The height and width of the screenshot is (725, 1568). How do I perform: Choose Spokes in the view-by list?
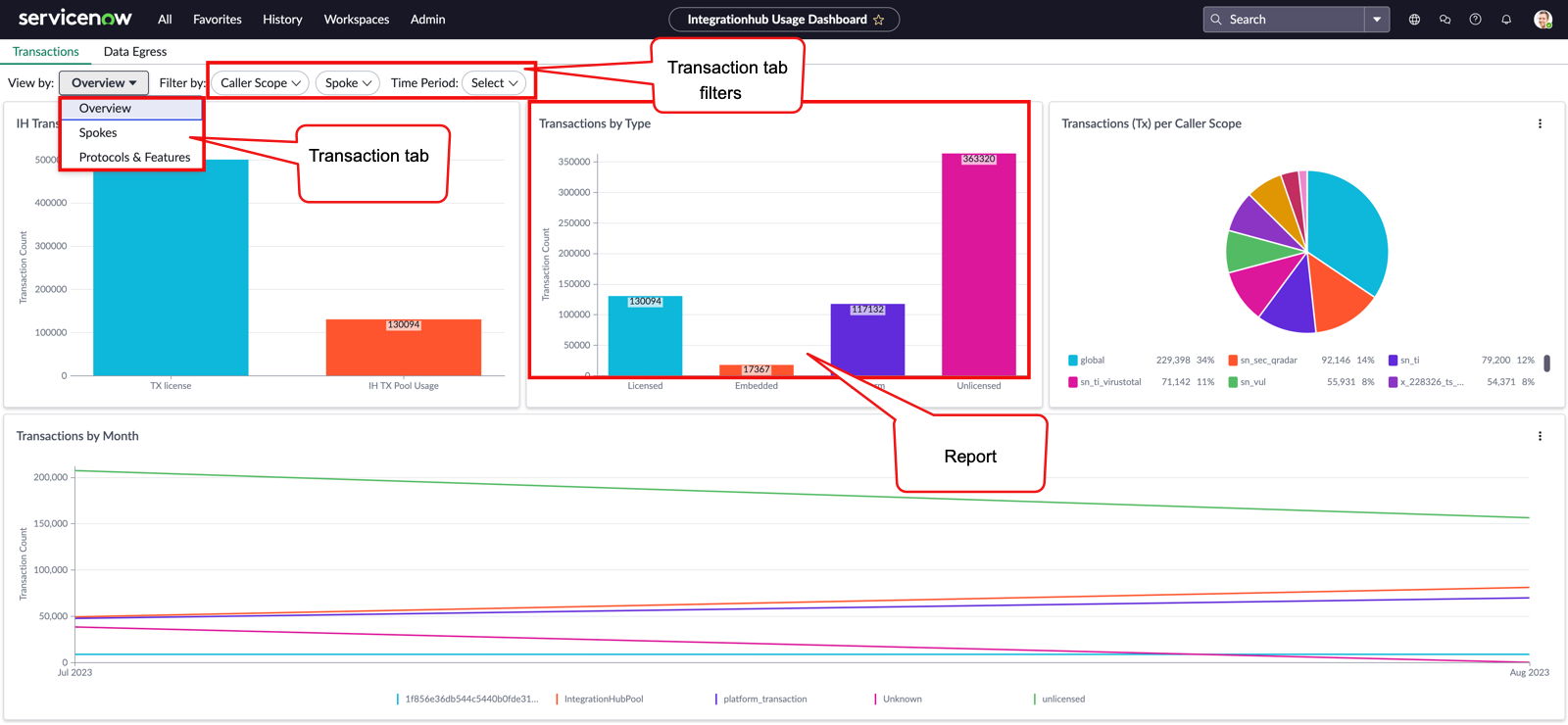(x=132, y=133)
